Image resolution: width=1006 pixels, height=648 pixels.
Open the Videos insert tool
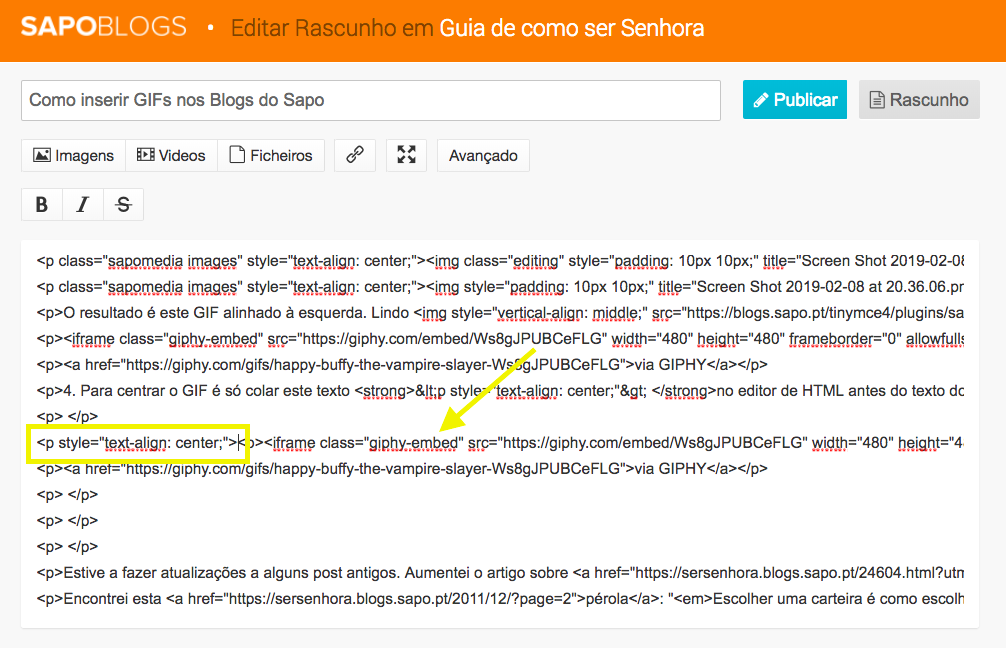[x=171, y=155]
